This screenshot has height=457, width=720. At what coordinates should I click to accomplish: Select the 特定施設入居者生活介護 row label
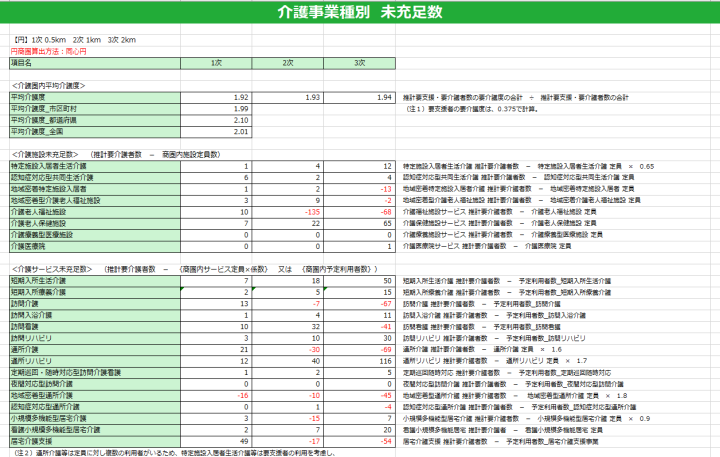[x=95, y=166]
